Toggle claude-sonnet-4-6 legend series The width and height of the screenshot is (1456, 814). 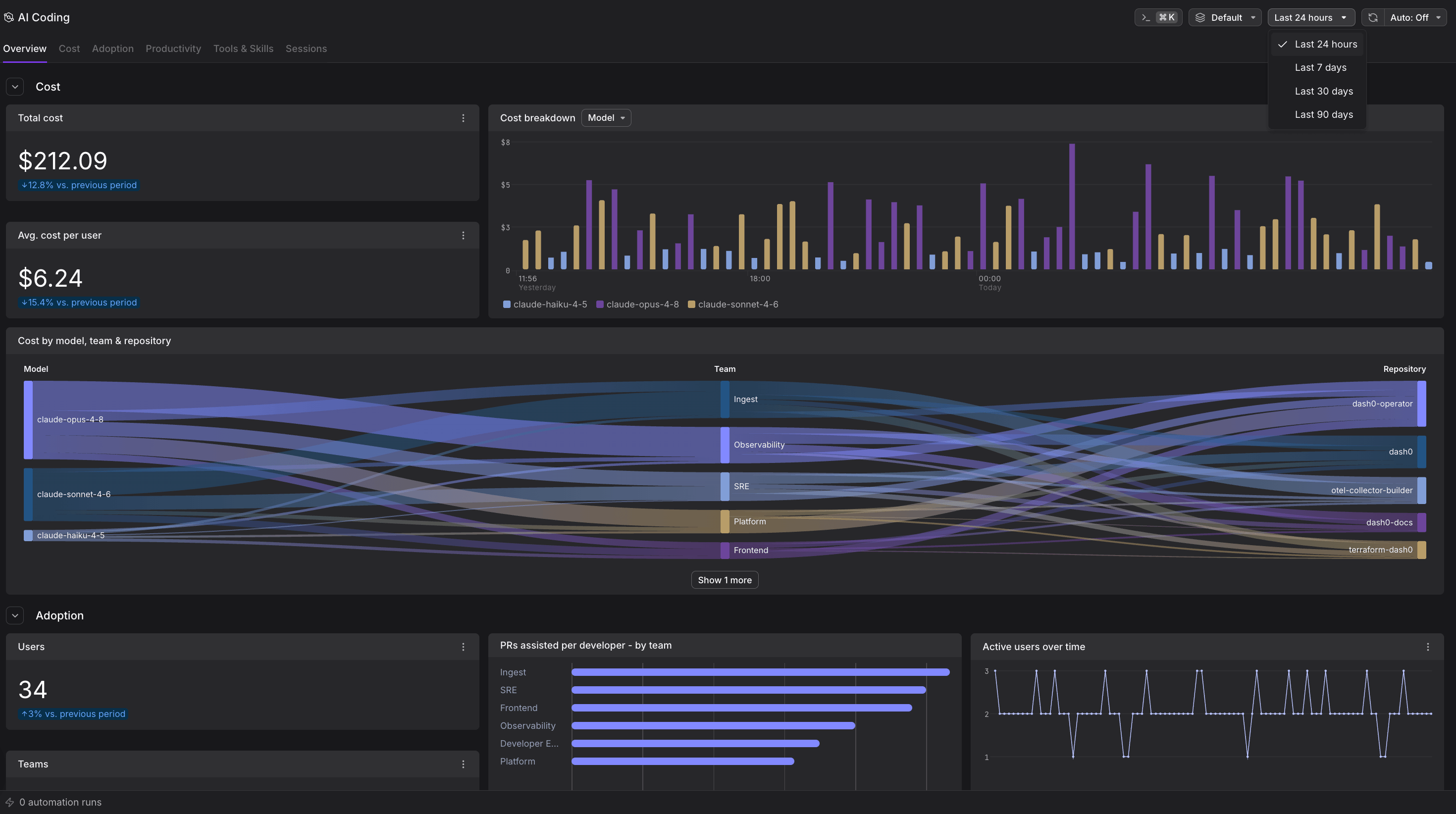coord(733,305)
